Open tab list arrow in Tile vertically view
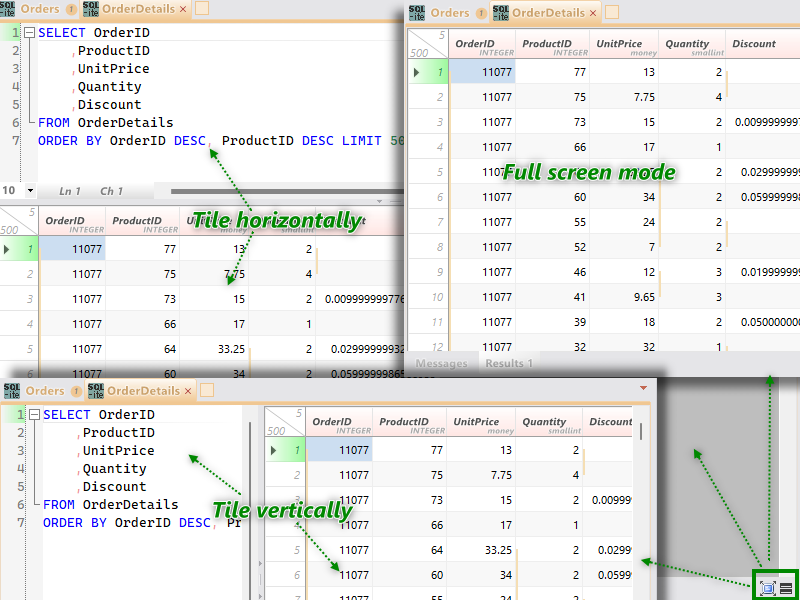The width and height of the screenshot is (800, 600). click(643, 388)
